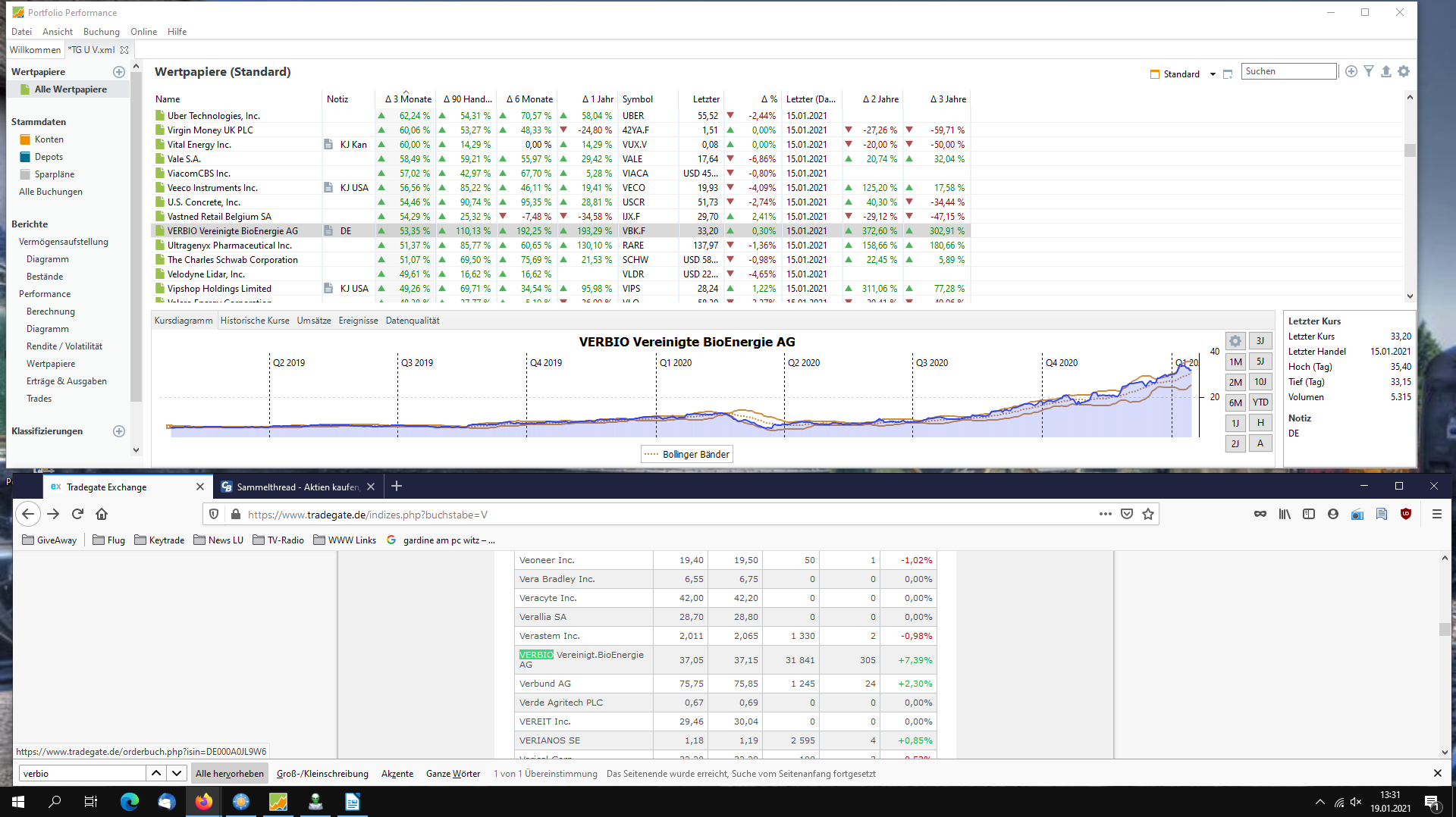Open the Buchung menu
Screen dimensions: 1456x817
(x=102, y=32)
